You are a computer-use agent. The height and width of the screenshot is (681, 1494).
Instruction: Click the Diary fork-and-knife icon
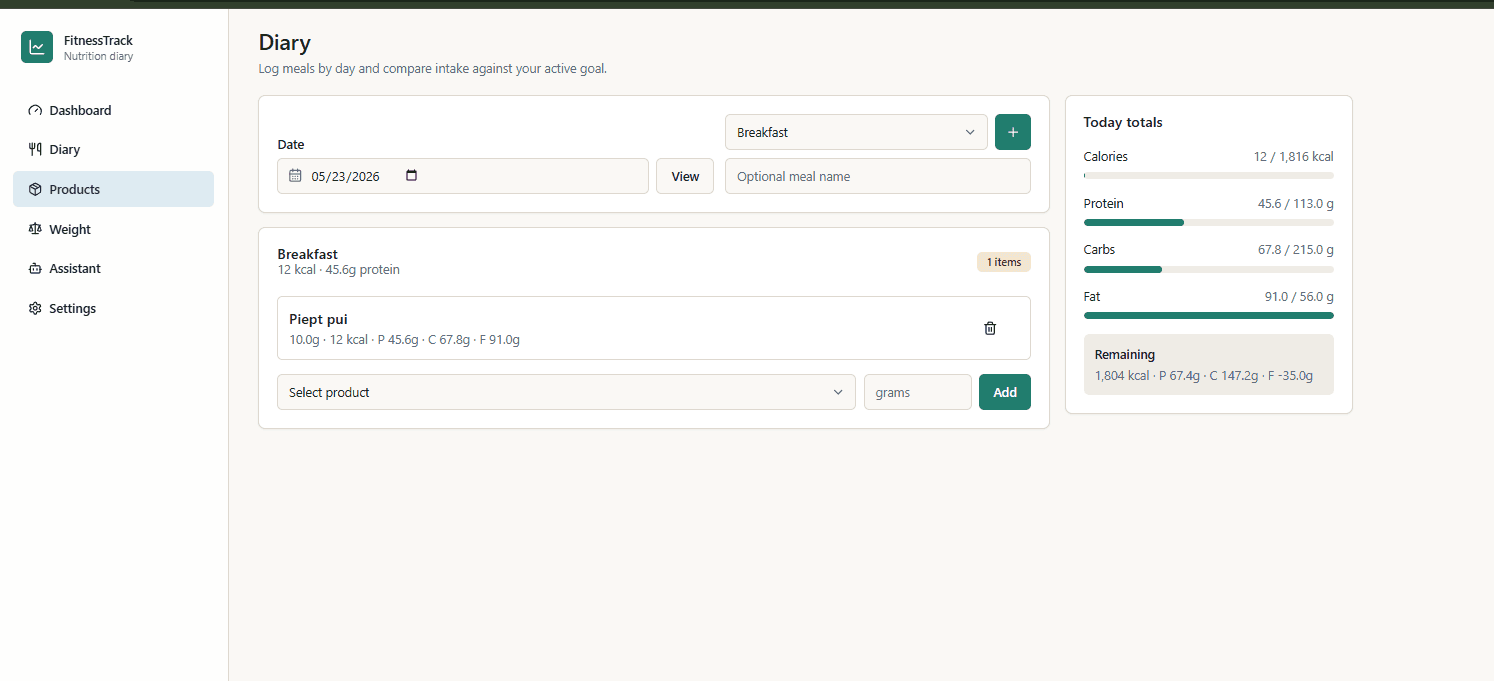click(x=35, y=150)
